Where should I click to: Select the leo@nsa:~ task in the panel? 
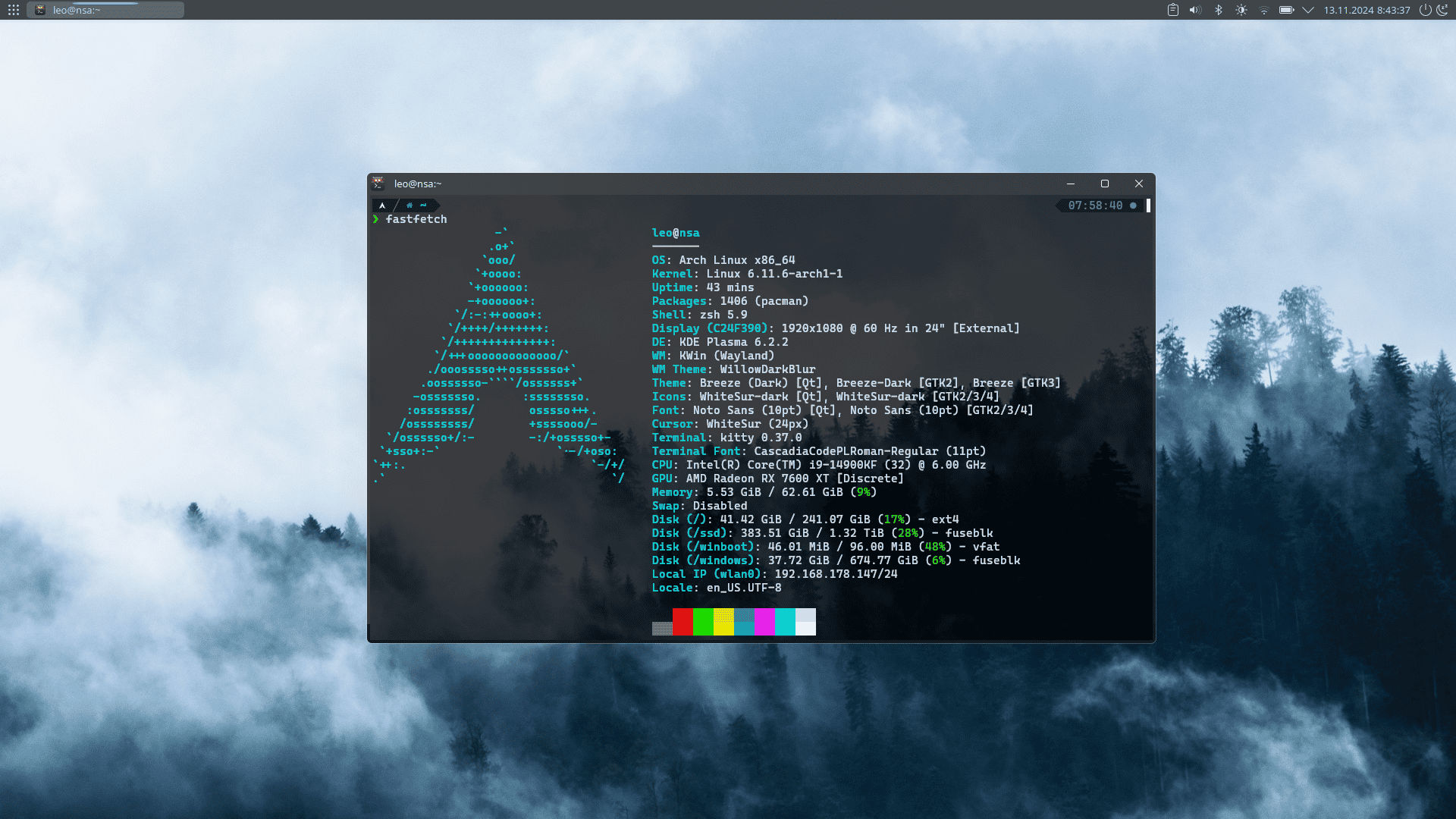105,10
